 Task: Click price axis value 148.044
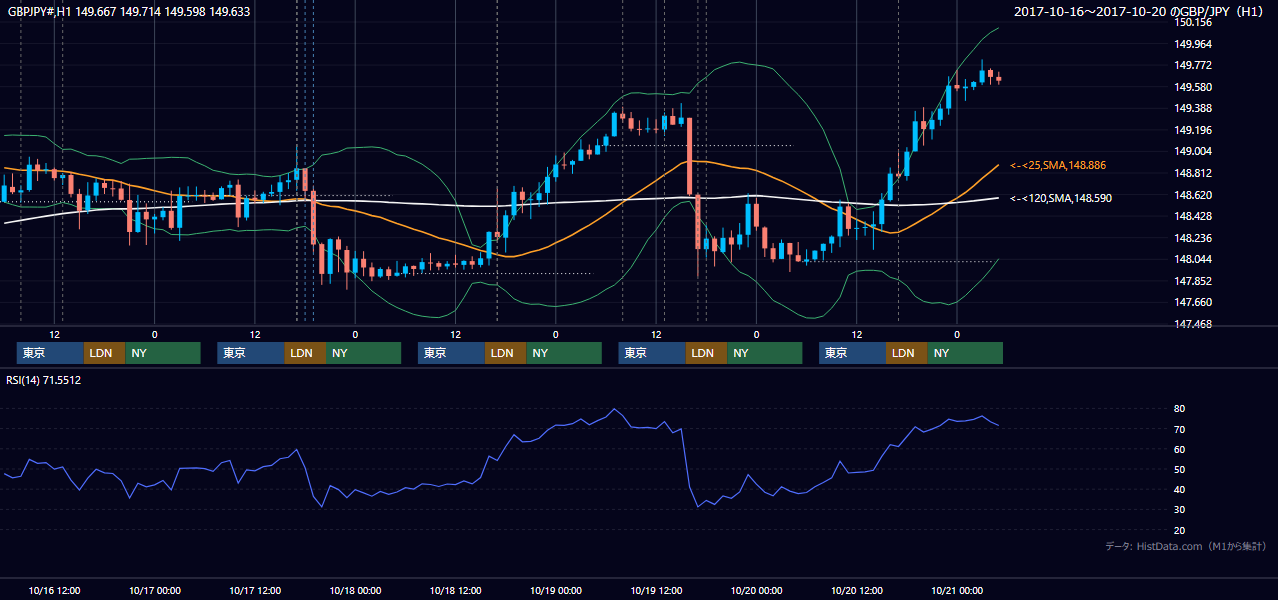pyautogui.click(x=1192, y=259)
